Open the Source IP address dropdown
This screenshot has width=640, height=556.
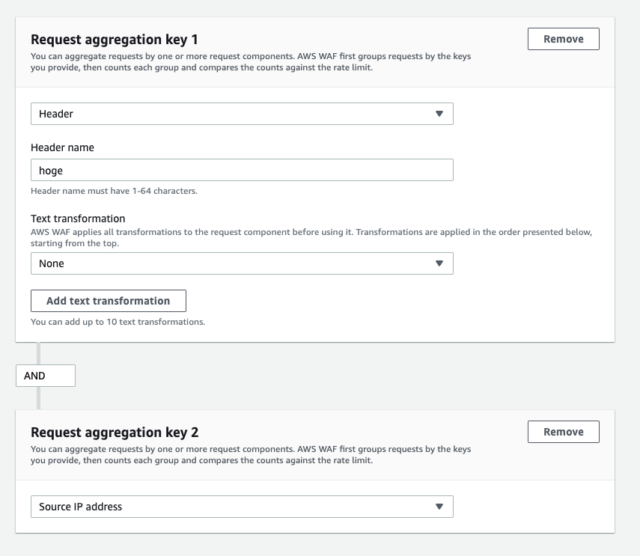(242, 507)
